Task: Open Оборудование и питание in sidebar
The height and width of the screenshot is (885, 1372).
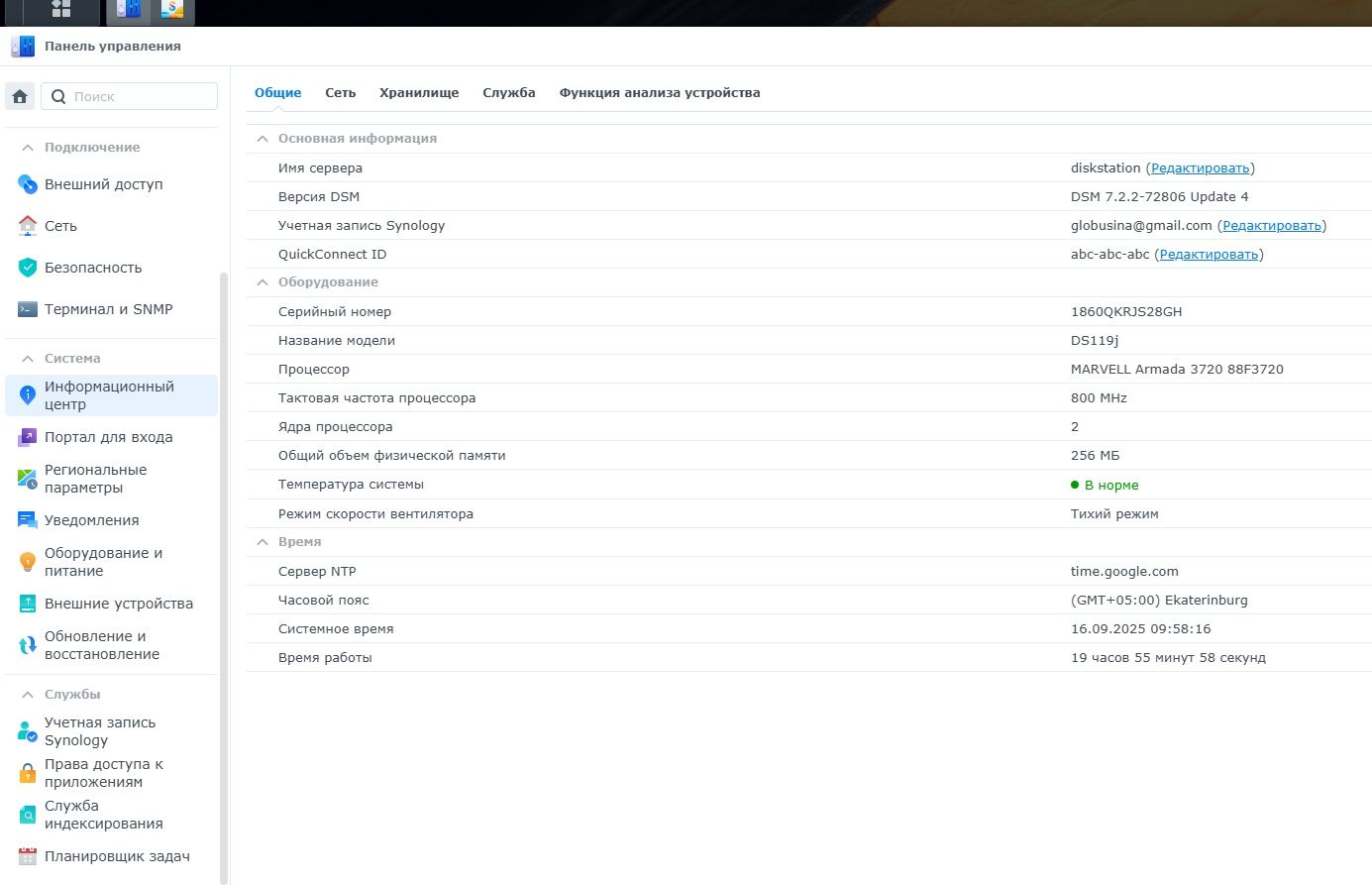Action: click(x=111, y=562)
